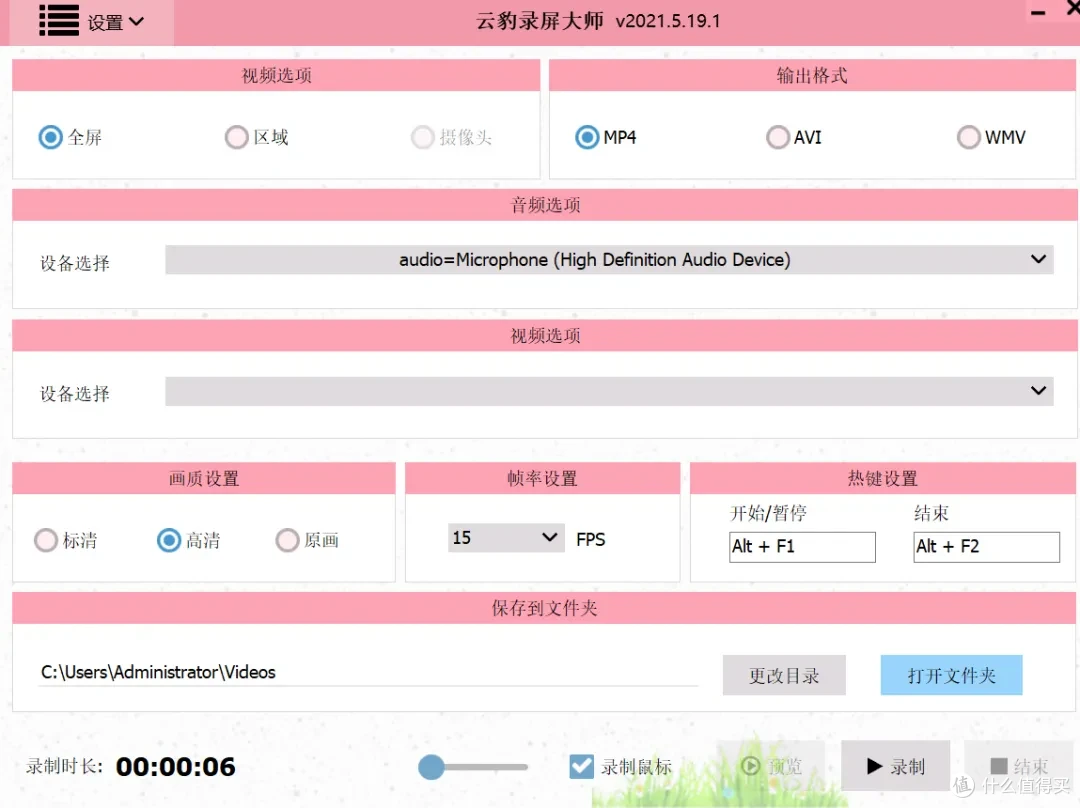This screenshot has height=808, width=1080.
Task: Click 更改目录 change directory button
Action: 784,675
